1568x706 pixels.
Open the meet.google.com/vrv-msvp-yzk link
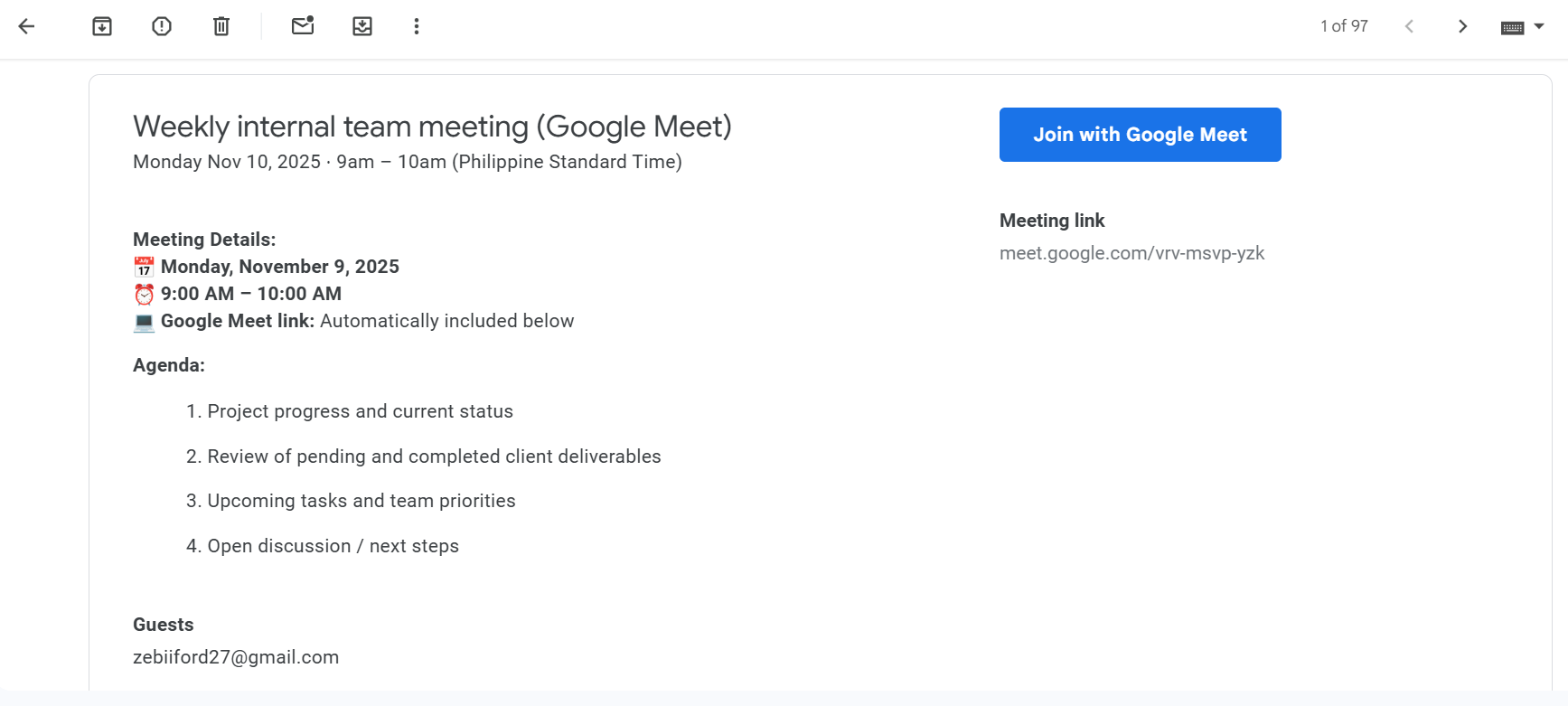click(1131, 253)
